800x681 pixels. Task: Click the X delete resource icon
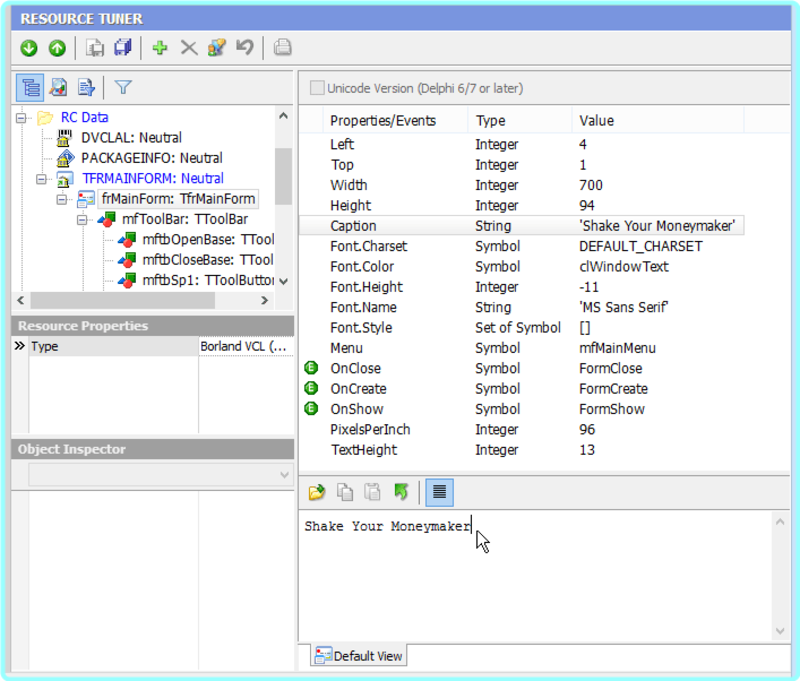pyautogui.click(x=189, y=48)
